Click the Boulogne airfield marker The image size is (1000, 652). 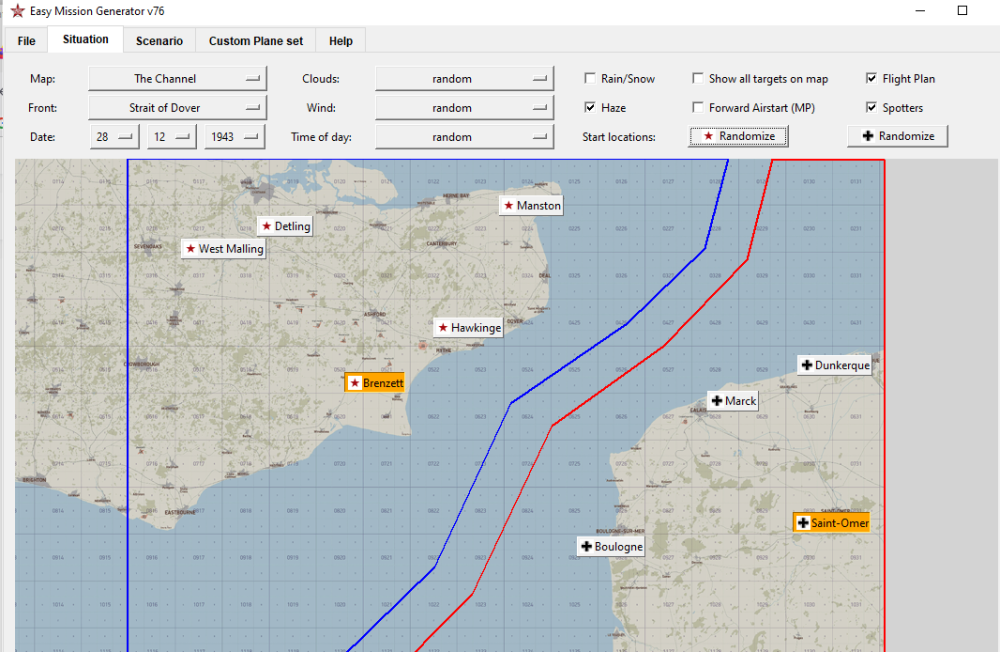611,546
